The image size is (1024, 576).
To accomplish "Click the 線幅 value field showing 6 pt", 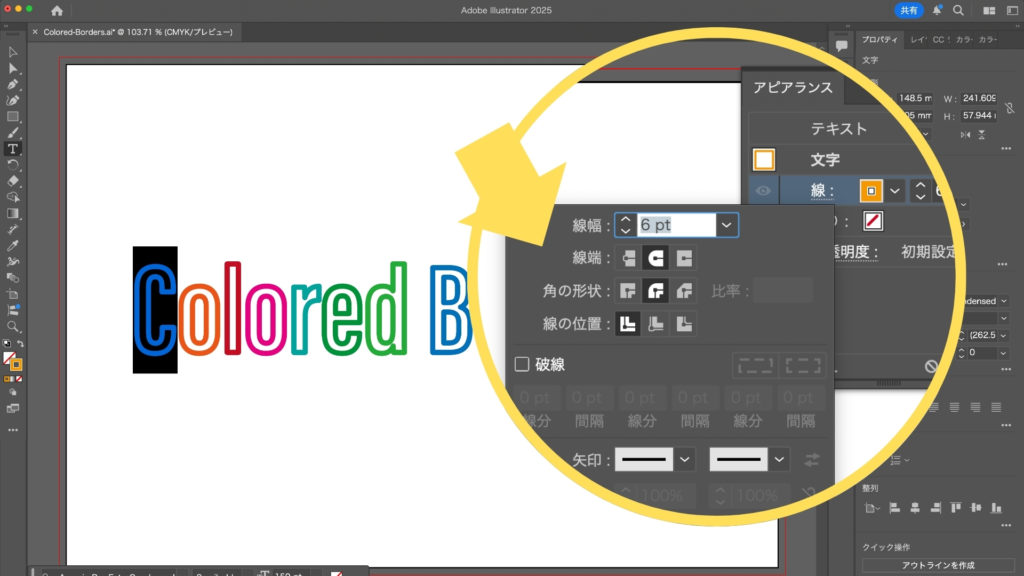I will pos(676,226).
